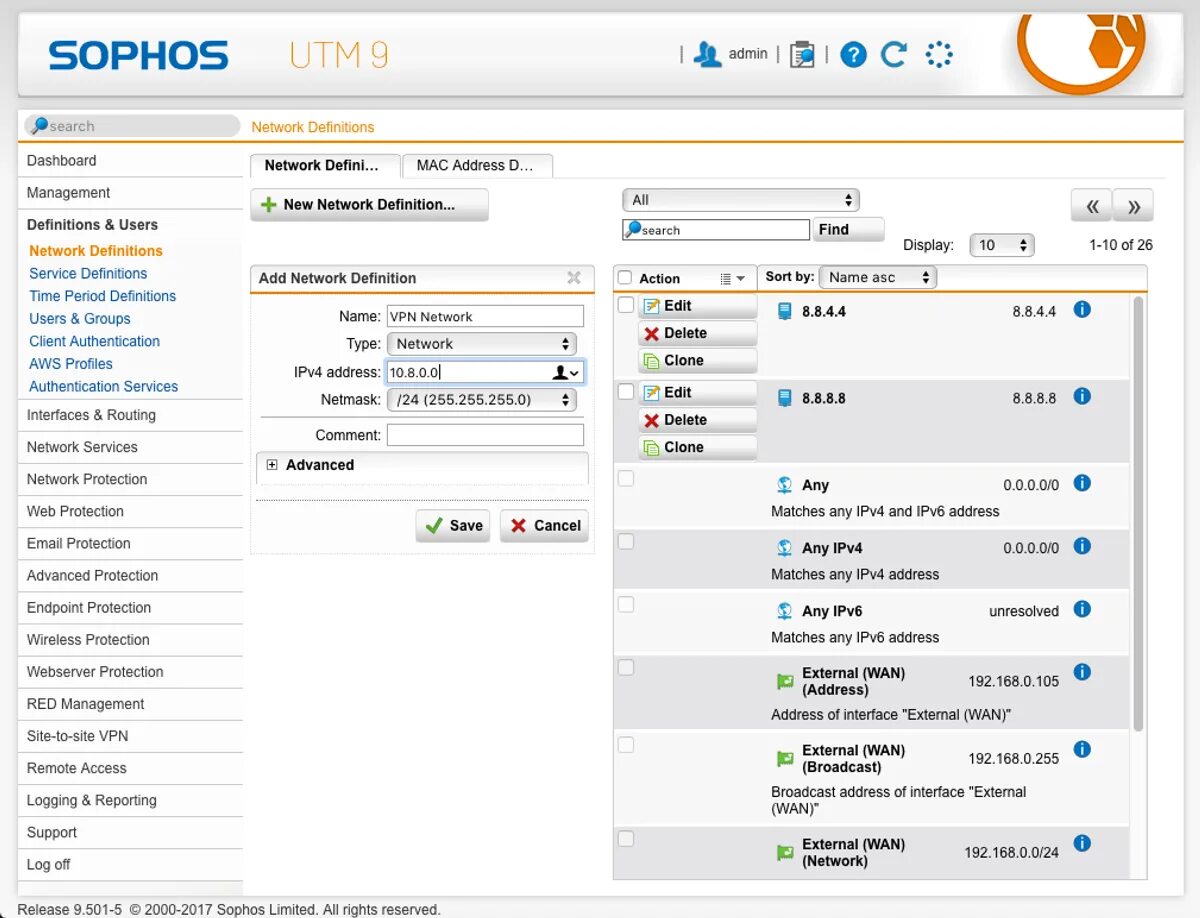The height and width of the screenshot is (918, 1200).
Task: Click the dotted circle spinner icon
Action: click(x=939, y=54)
